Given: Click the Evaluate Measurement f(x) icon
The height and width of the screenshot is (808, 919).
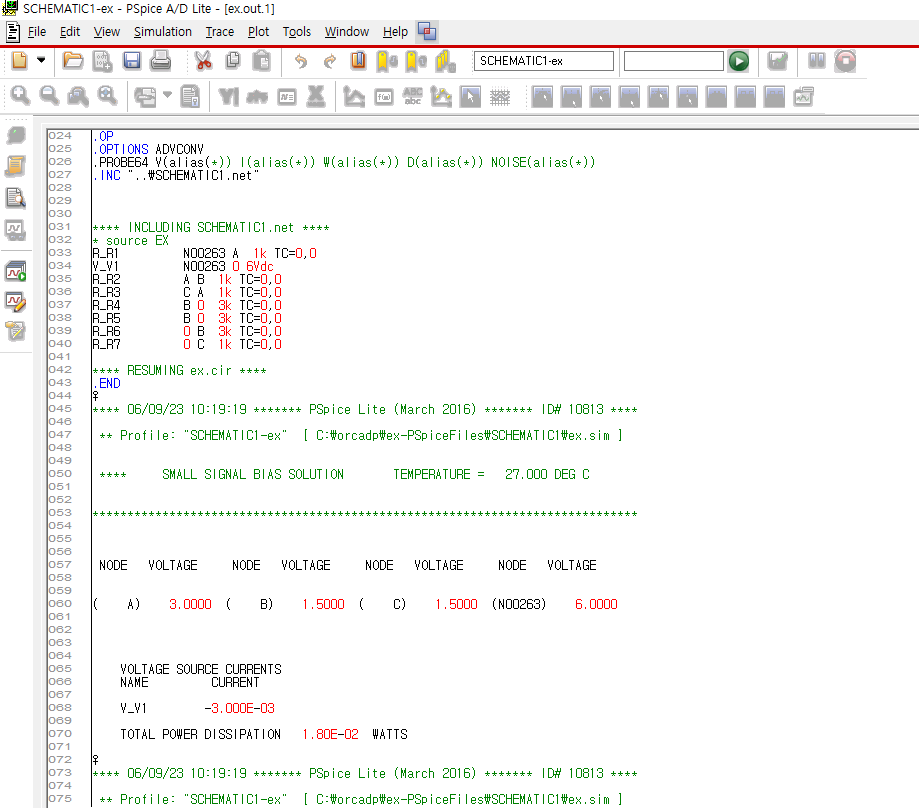Looking at the screenshot, I should 383,97.
